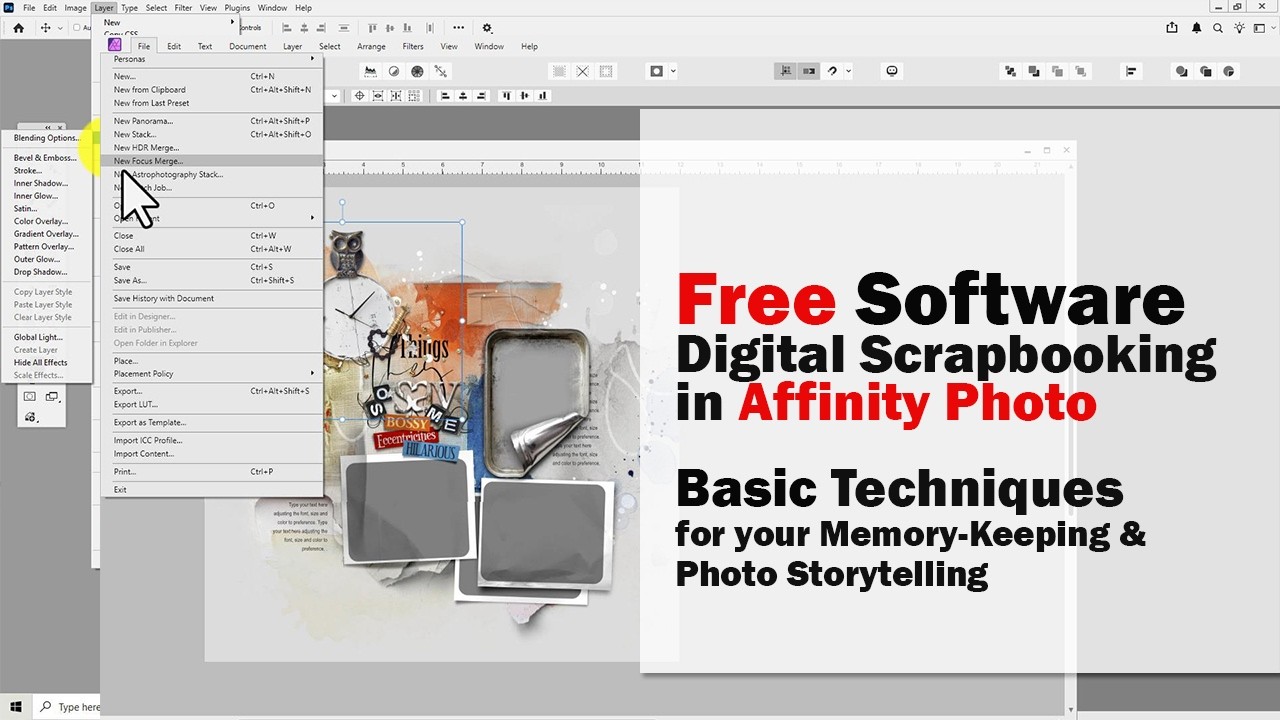Click the auto white balance icon
This screenshot has height=720, width=1280.
[441, 71]
